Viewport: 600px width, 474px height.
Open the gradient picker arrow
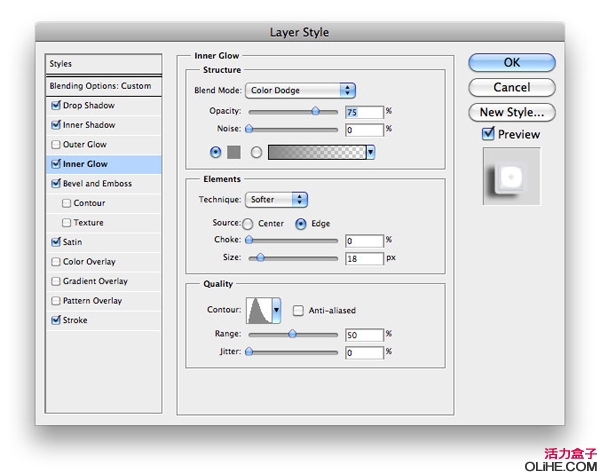(370, 152)
